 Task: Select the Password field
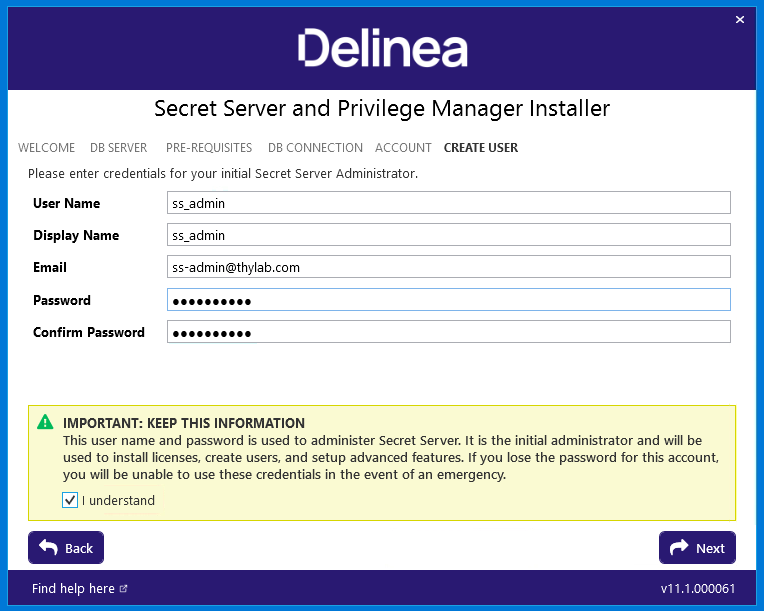(449, 300)
